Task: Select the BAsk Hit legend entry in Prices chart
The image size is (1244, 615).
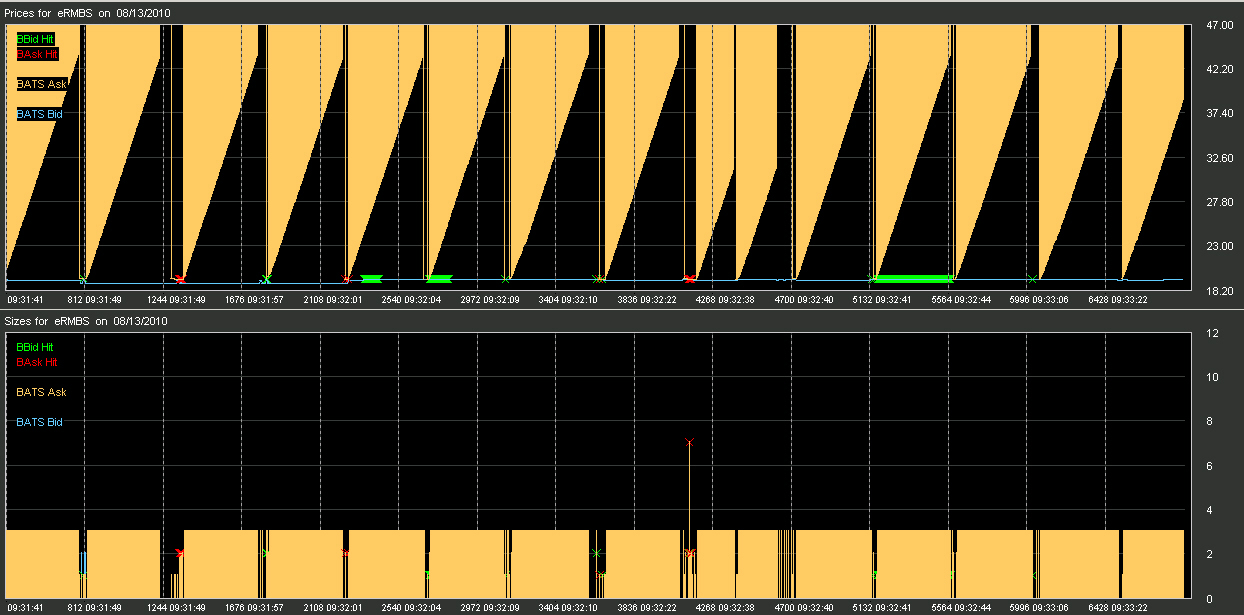Action: [x=37, y=54]
